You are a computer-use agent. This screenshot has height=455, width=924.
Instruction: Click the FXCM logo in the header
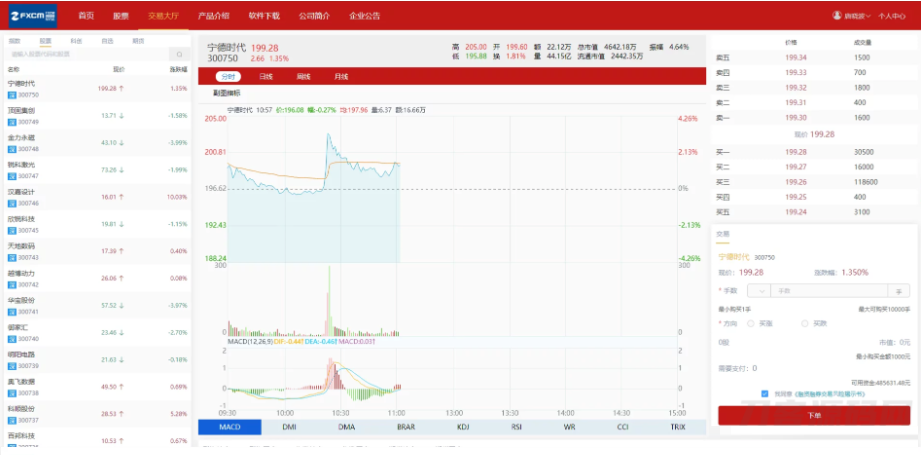[x=33, y=16]
